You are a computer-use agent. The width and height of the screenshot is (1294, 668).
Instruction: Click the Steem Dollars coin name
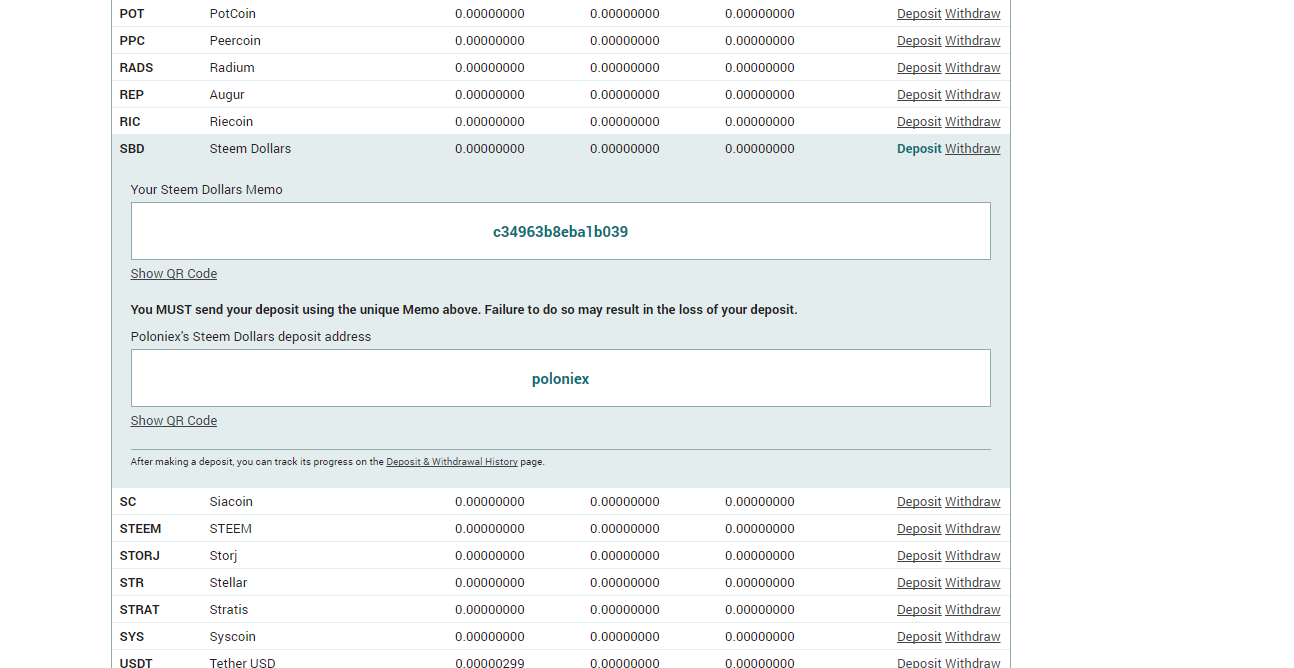250,149
